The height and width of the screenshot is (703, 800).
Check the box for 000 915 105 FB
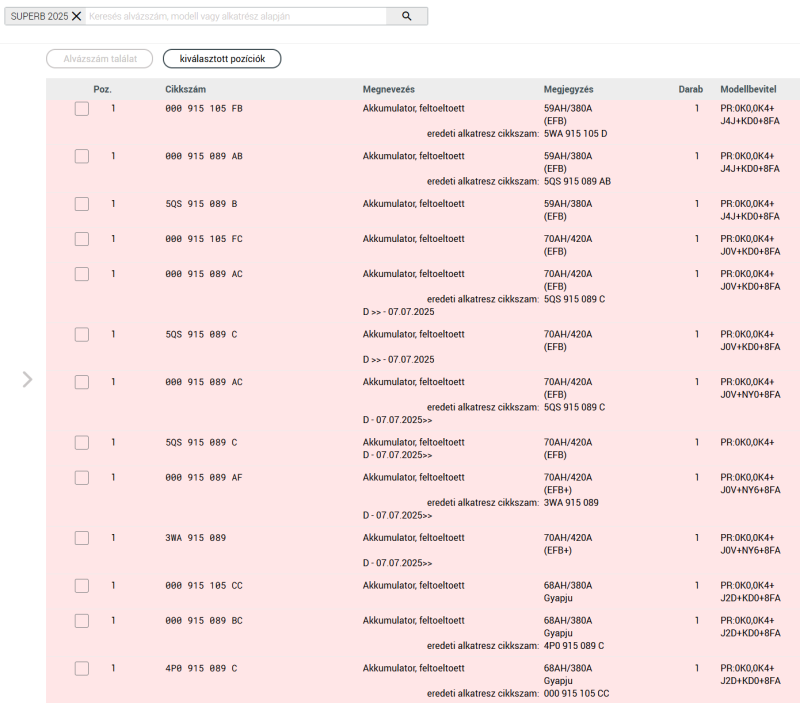point(82,109)
